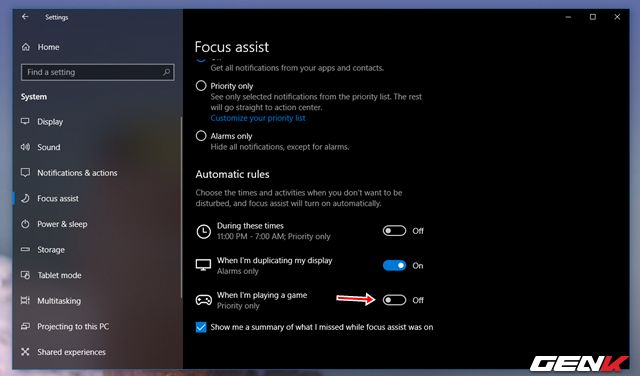This screenshot has height=376, width=640.
Task: Click the Tablet mode icon
Action: [25, 275]
